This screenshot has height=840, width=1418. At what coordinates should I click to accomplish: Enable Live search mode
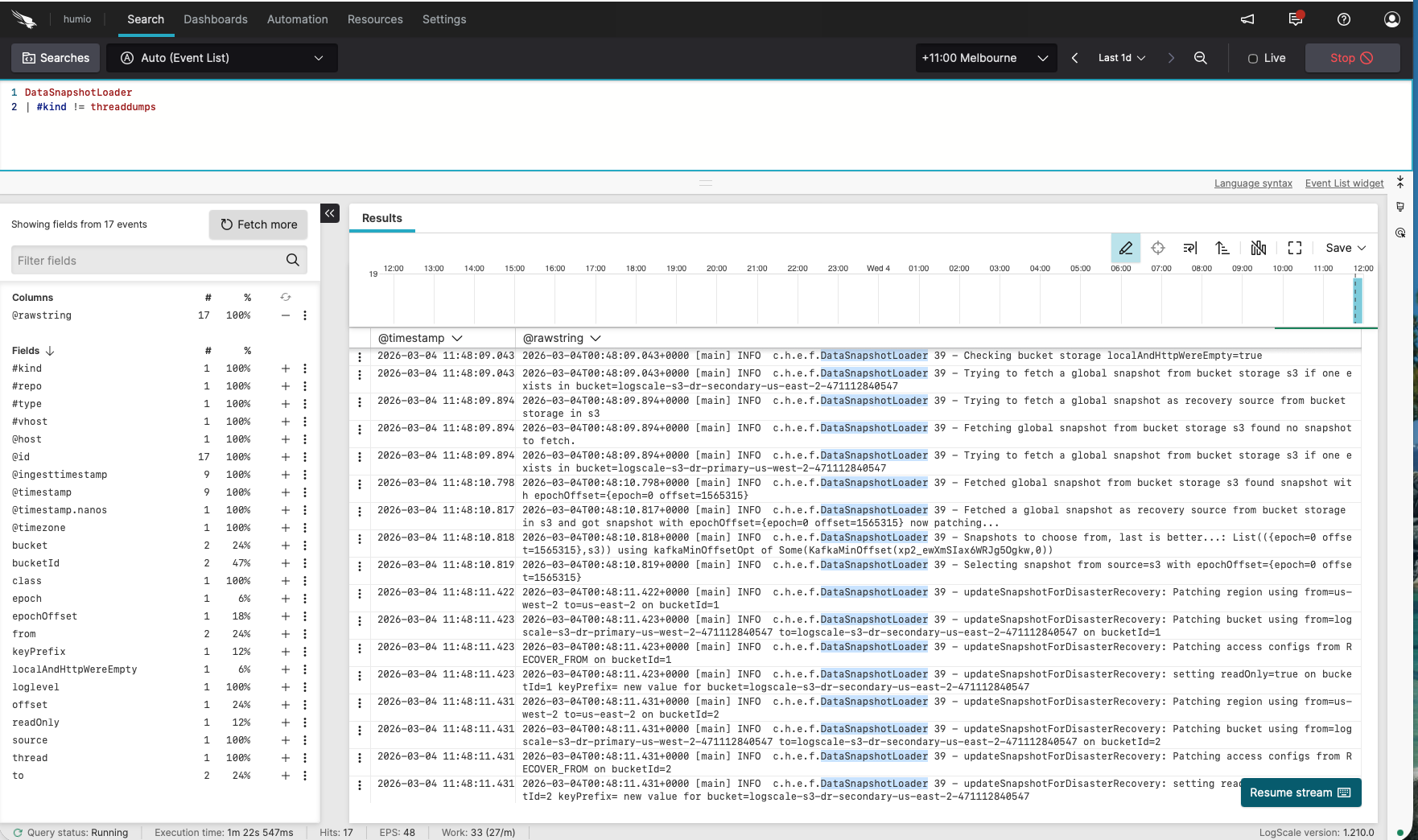(x=1267, y=58)
